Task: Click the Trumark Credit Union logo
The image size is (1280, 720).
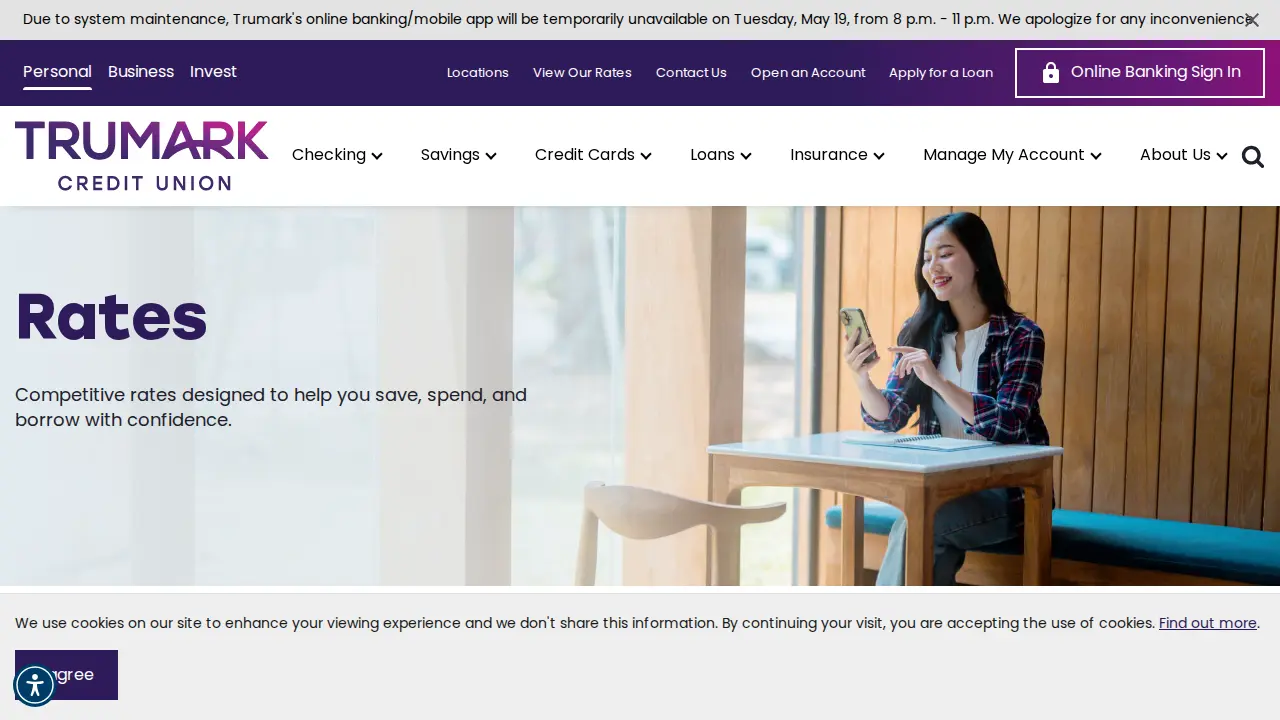Action: point(142,156)
